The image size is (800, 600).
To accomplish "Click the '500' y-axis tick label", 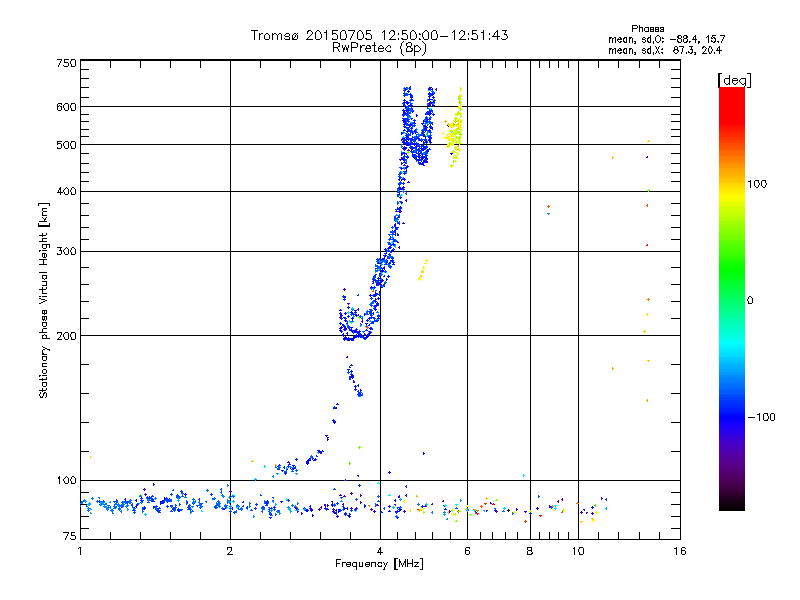I will [67, 145].
